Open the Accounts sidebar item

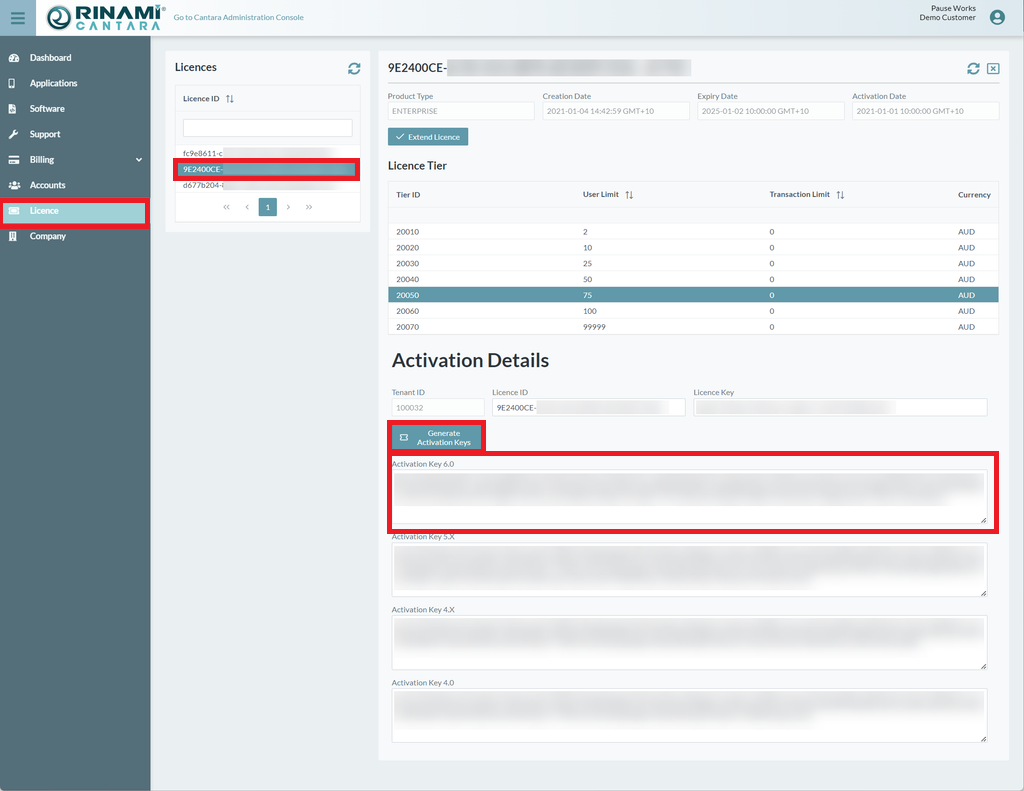click(x=47, y=185)
